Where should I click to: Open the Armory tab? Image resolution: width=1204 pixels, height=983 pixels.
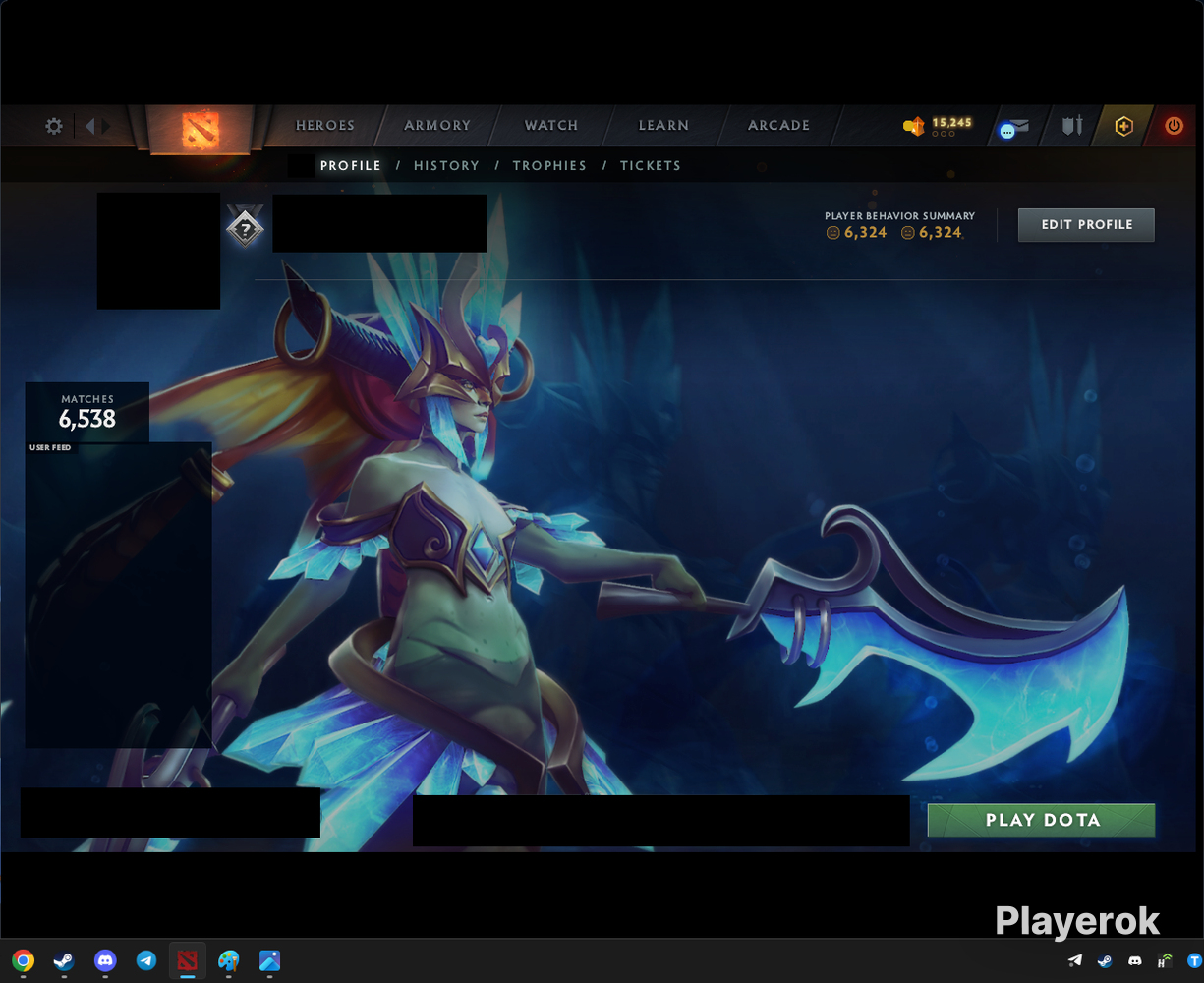coord(437,126)
